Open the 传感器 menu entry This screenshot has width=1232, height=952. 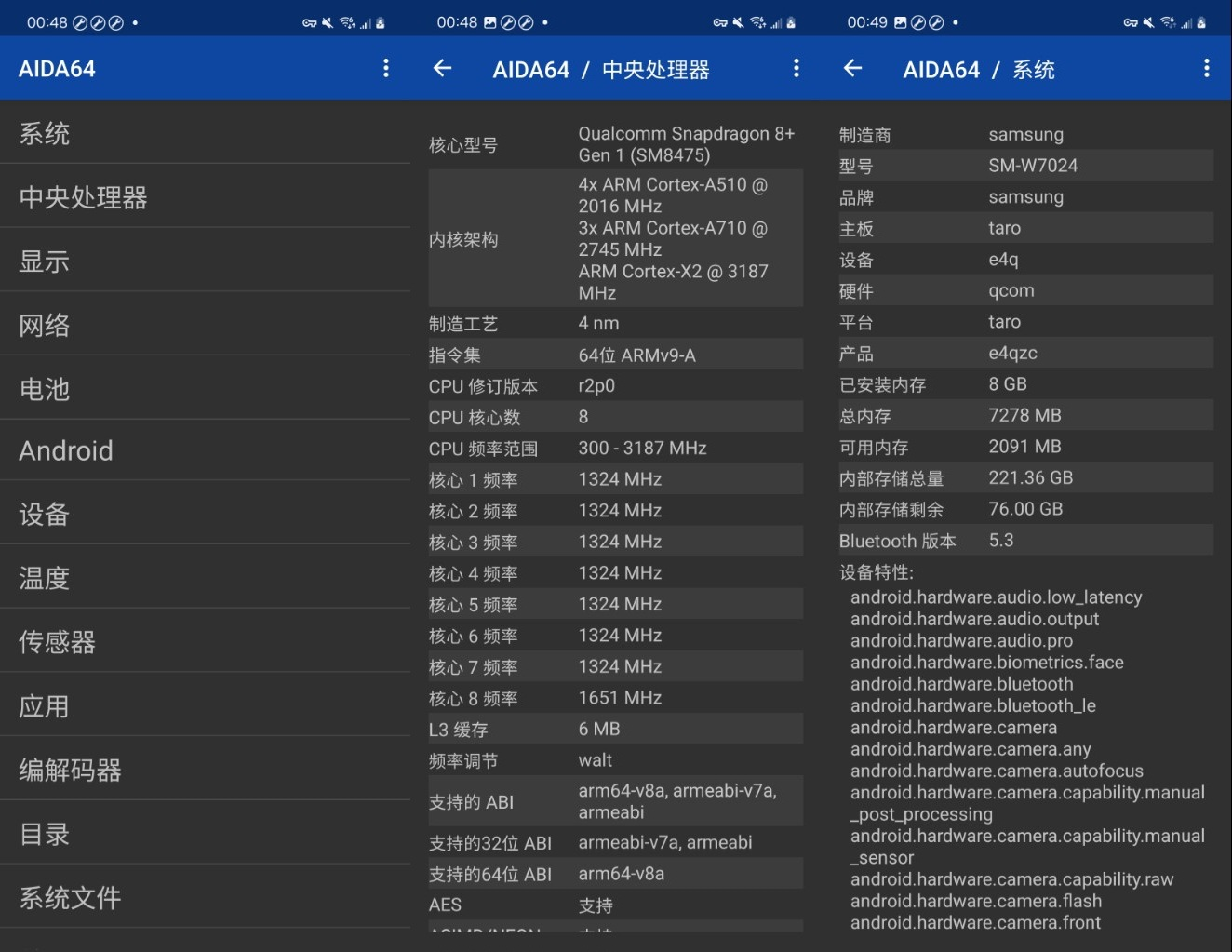[x=205, y=642]
